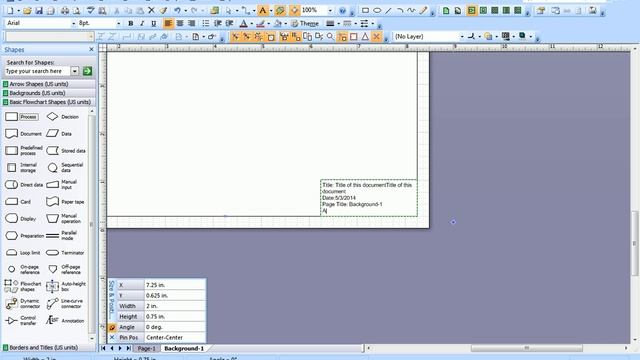Toggle Align Center paragraph alignment
This screenshot has height=360, width=640.
pyautogui.click(x=180, y=24)
